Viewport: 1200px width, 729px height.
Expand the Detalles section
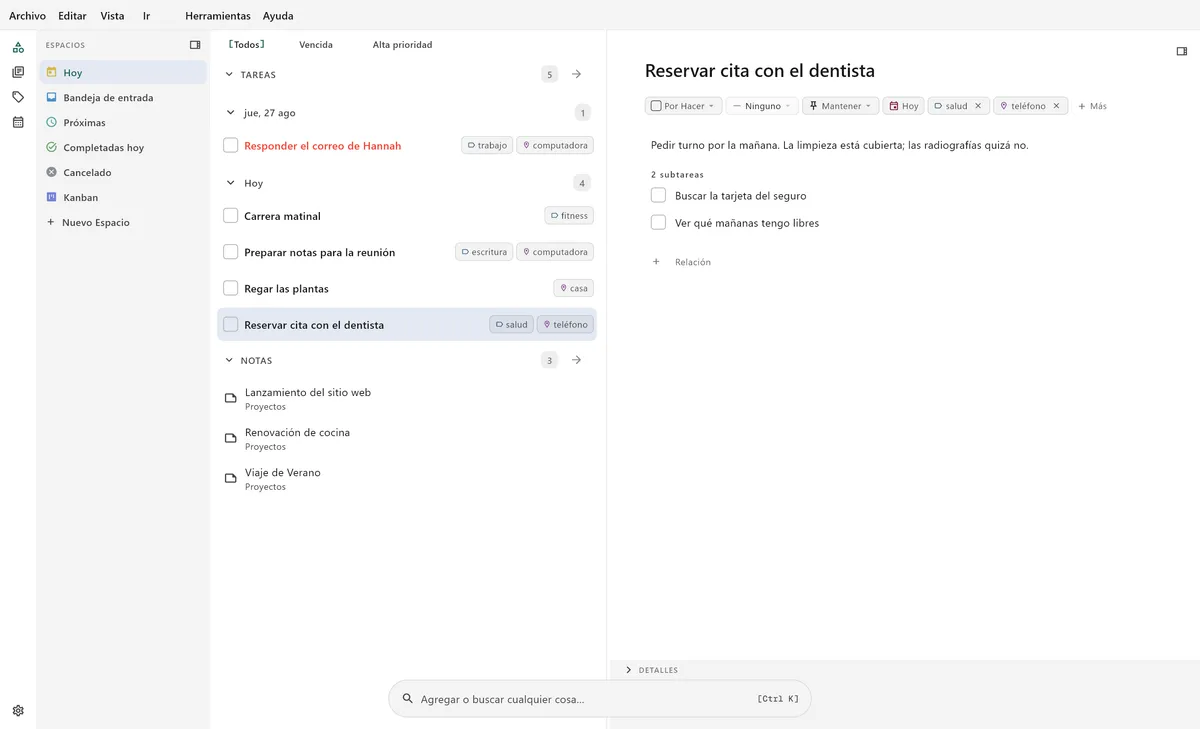(x=651, y=670)
